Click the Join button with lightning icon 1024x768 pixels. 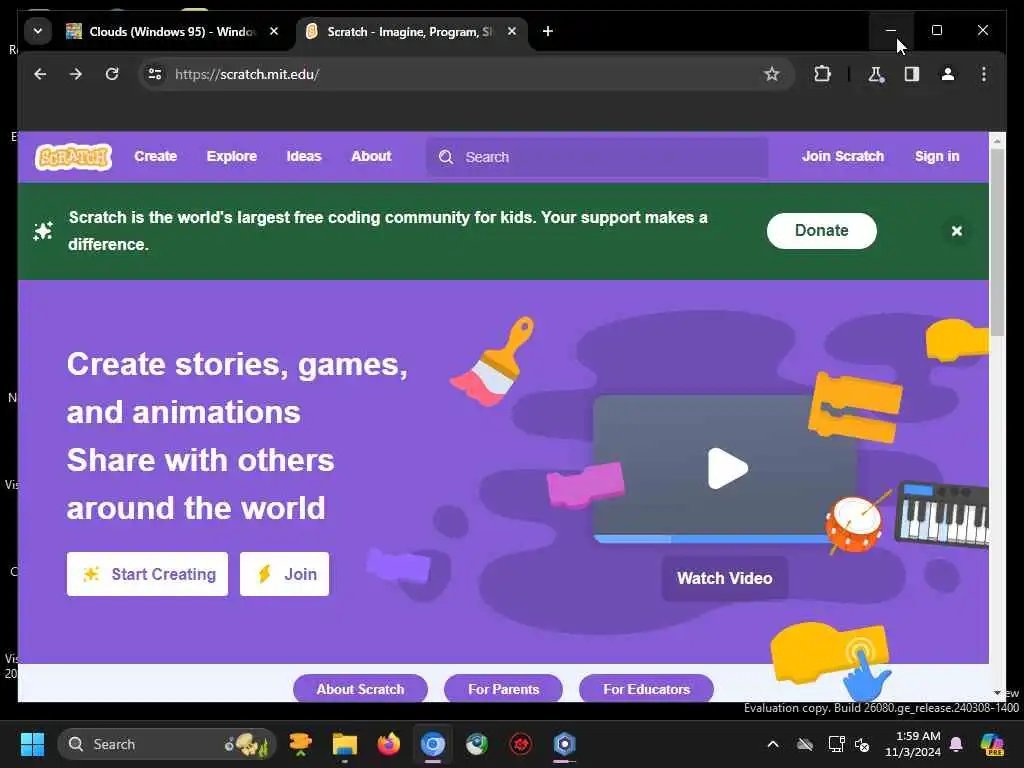[284, 574]
